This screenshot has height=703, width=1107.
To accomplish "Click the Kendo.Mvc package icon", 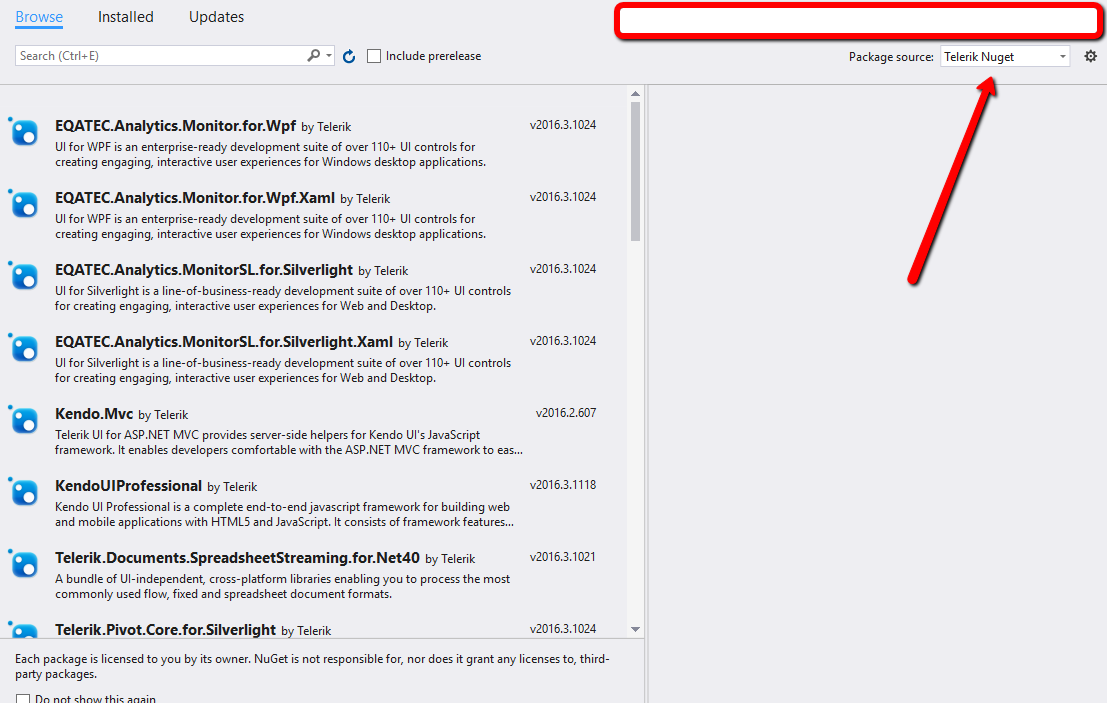I will (x=23, y=419).
